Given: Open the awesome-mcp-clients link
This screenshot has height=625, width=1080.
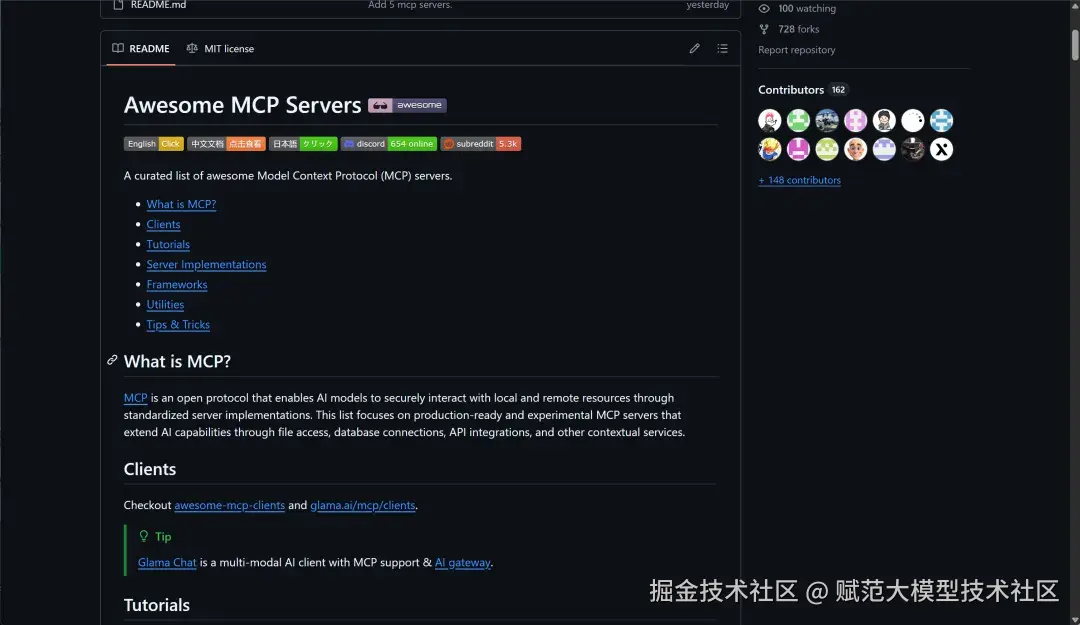Looking at the screenshot, I should point(229,505).
